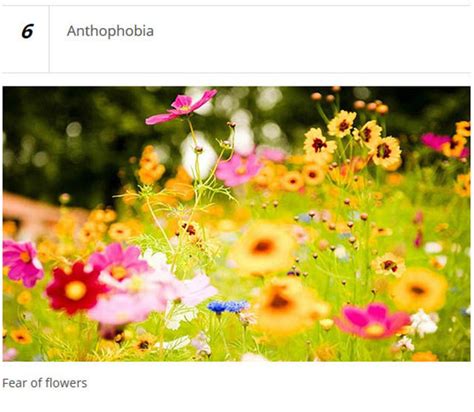Click the magenta flower at photo's left edge
The height and width of the screenshot is (412, 474).
(22, 263)
